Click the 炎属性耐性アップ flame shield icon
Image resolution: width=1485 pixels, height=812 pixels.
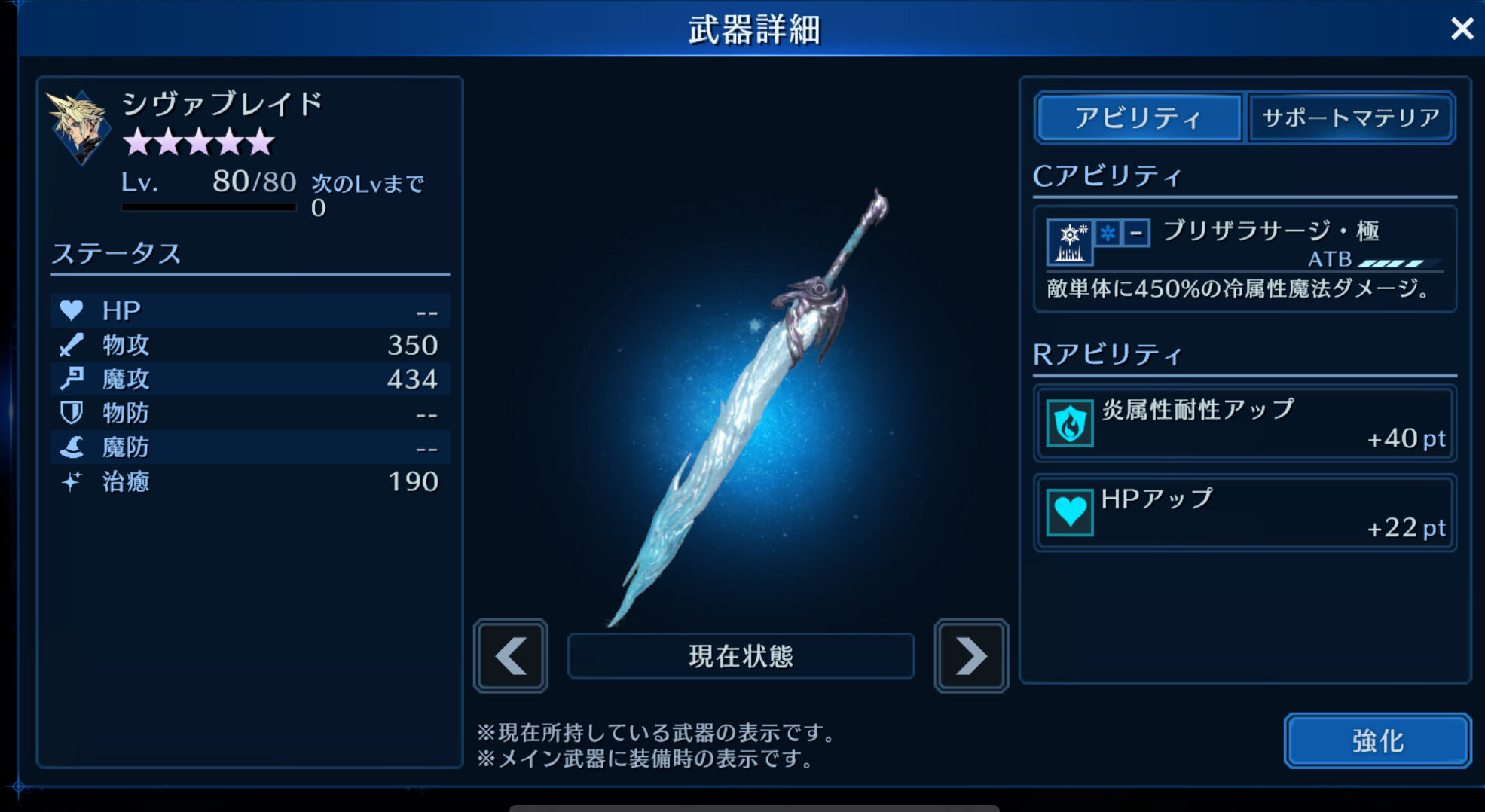pyautogui.click(x=1070, y=423)
